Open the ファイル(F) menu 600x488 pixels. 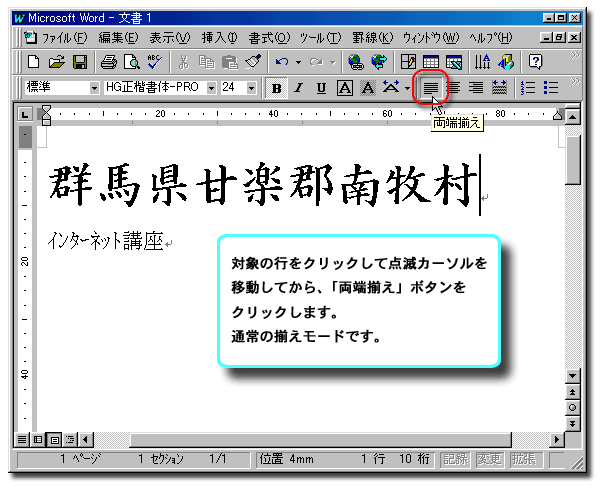coord(64,38)
